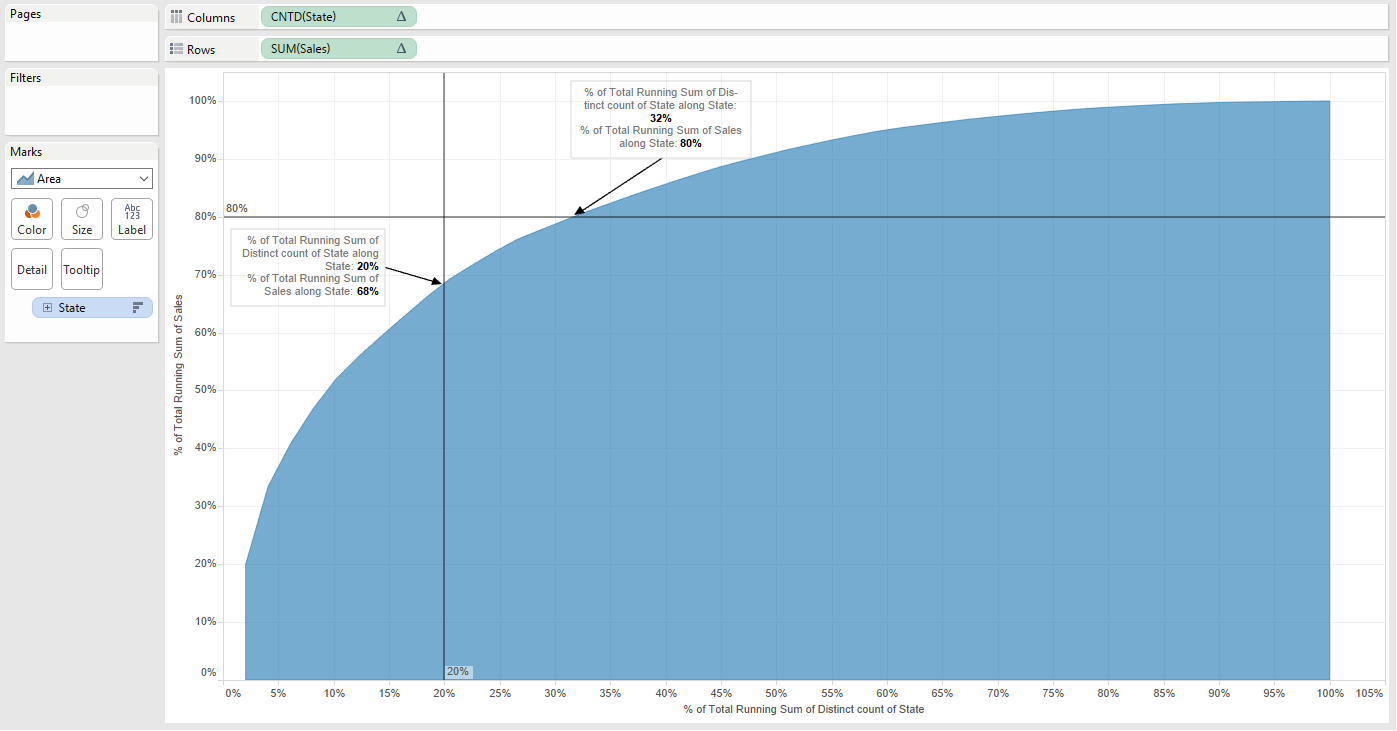The height and width of the screenshot is (731, 1397).
Task: Click the sort icon on the State pill
Action: [138, 308]
